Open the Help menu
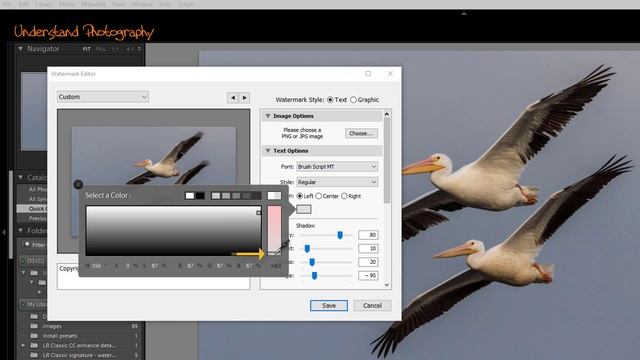Image resolution: width=640 pixels, height=360 pixels. point(165,4)
